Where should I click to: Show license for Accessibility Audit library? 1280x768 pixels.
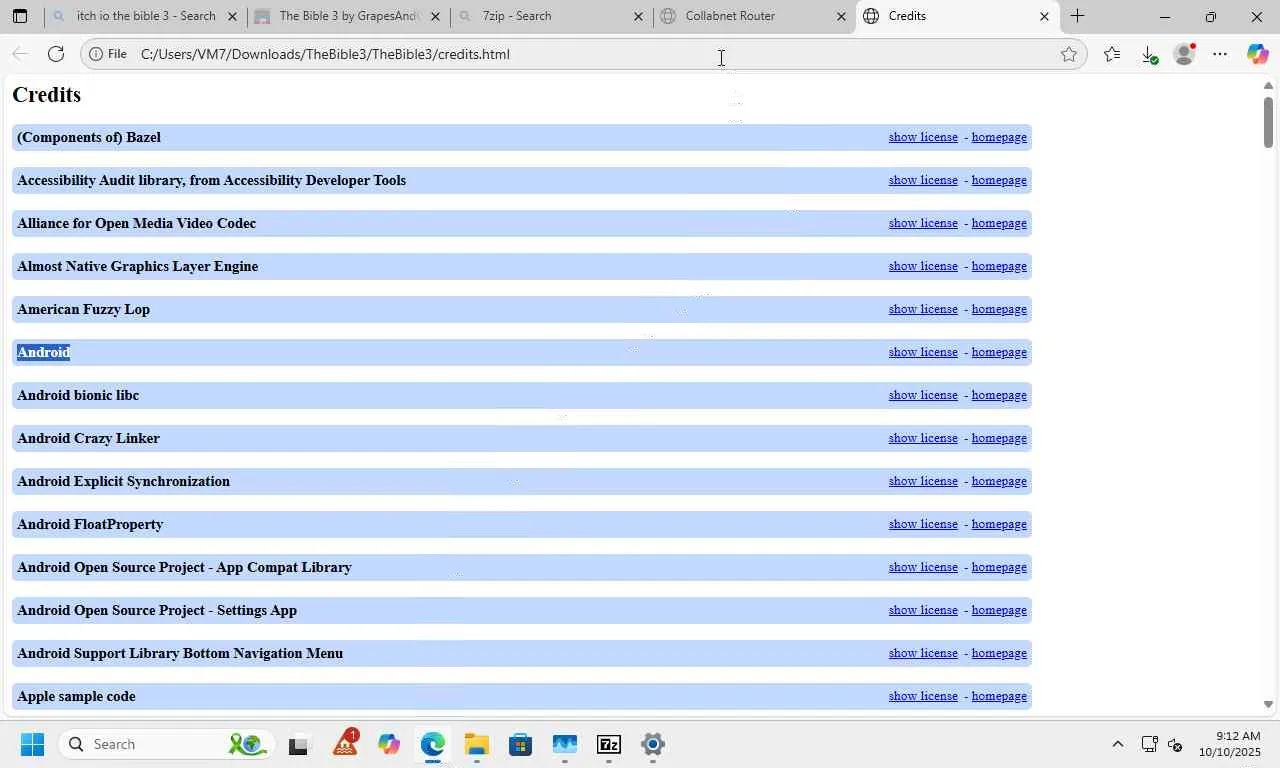click(923, 180)
